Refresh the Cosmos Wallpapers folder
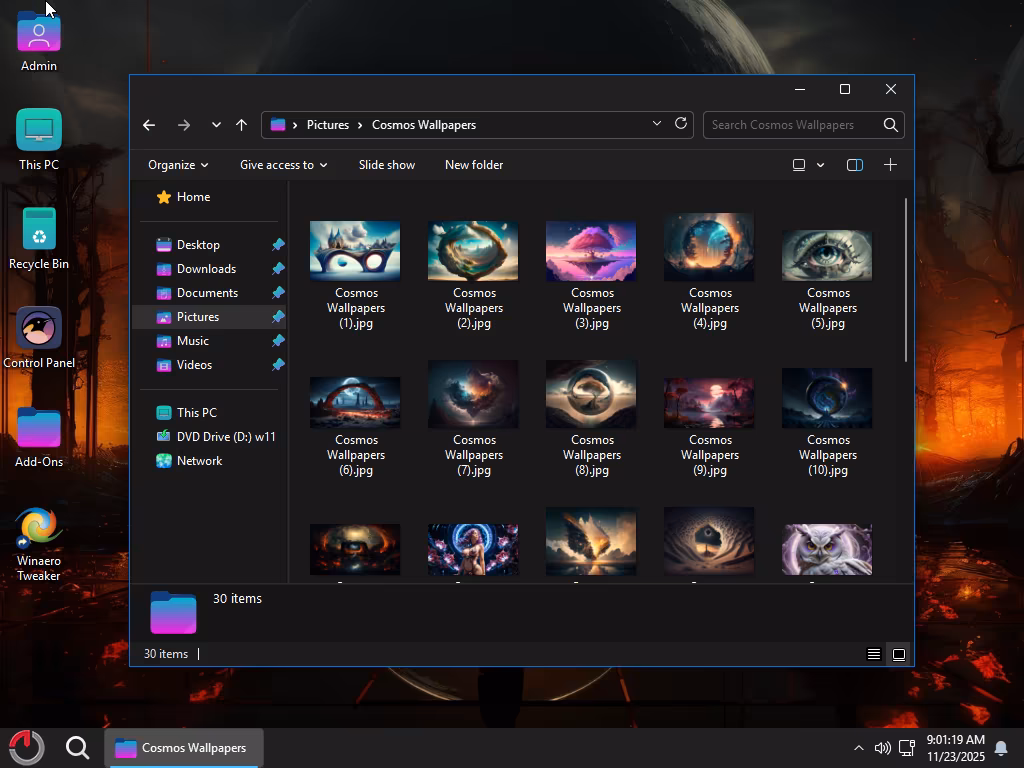 tap(681, 124)
